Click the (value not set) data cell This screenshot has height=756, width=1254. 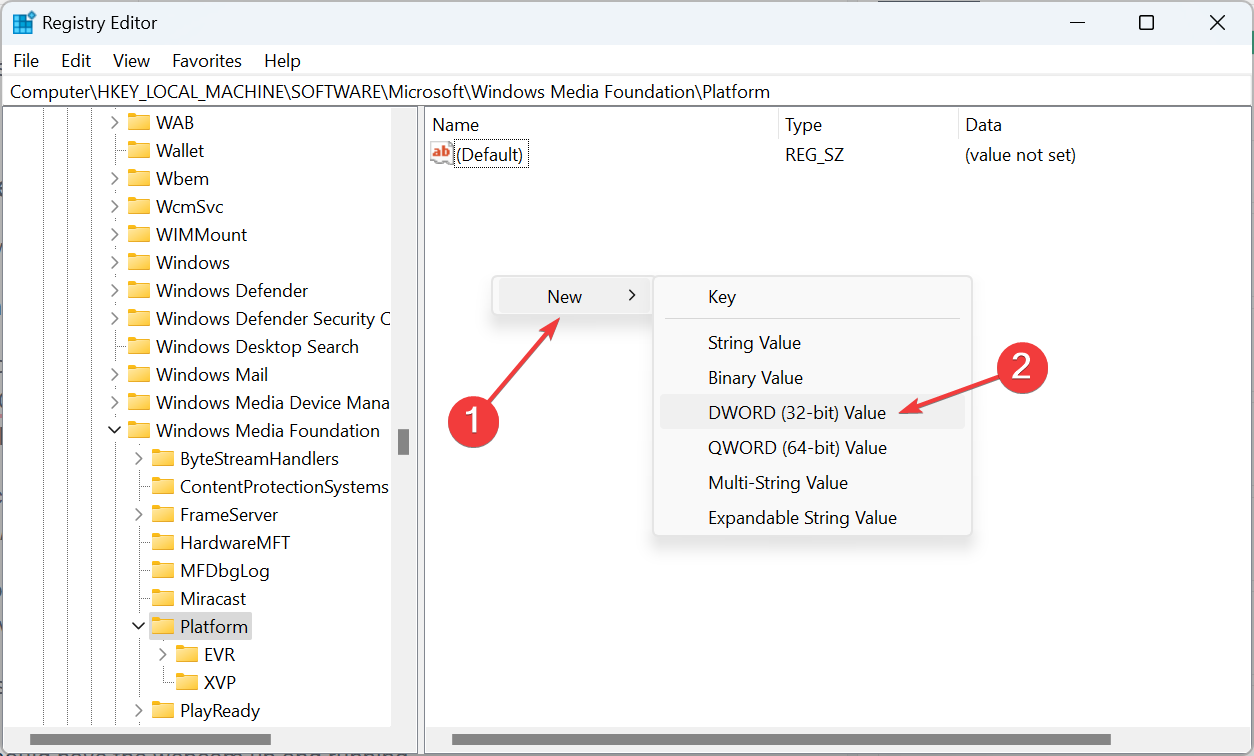pyautogui.click(x=1020, y=155)
